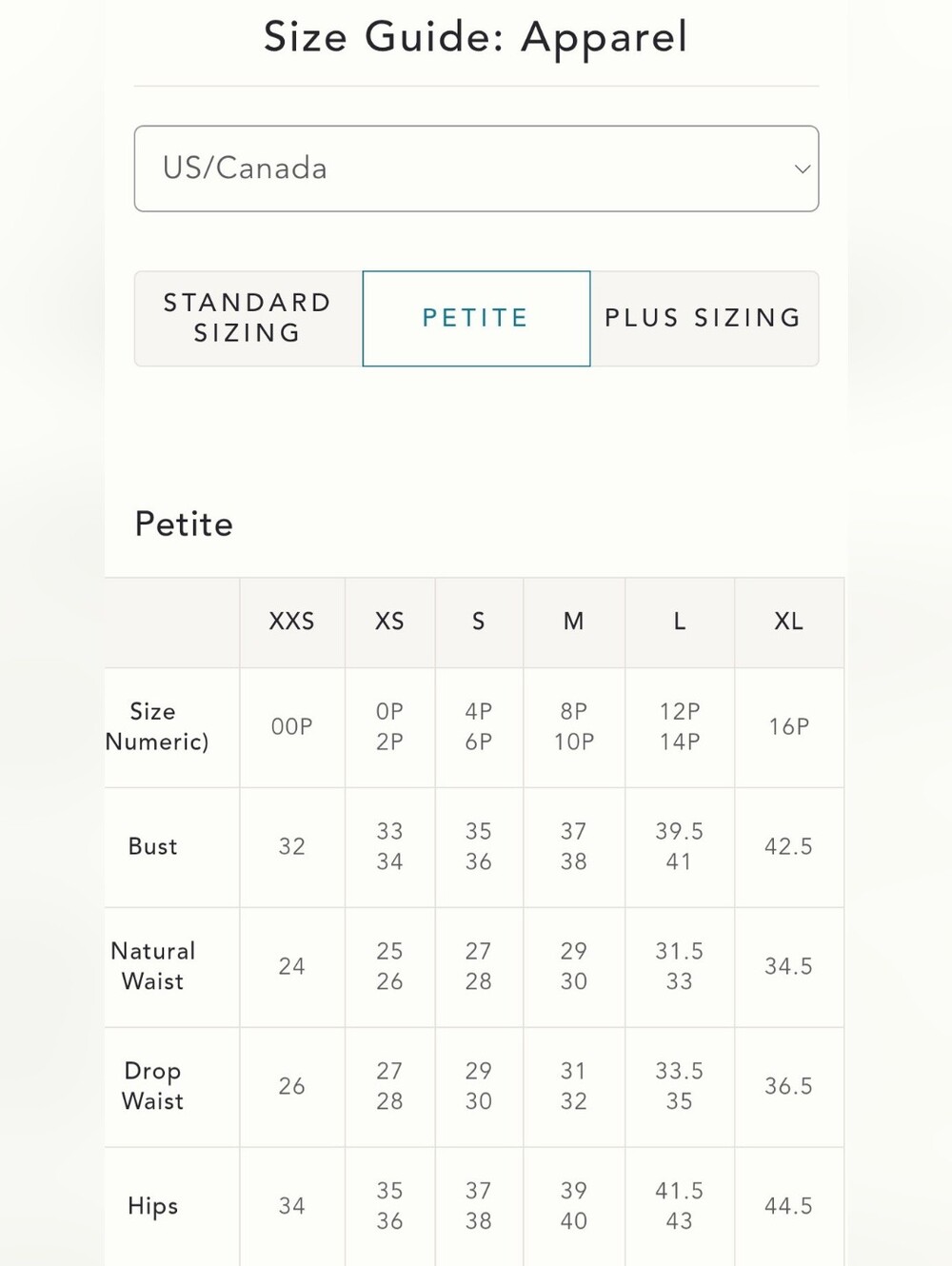Click the Natural Waist row label

pyautogui.click(x=152, y=966)
